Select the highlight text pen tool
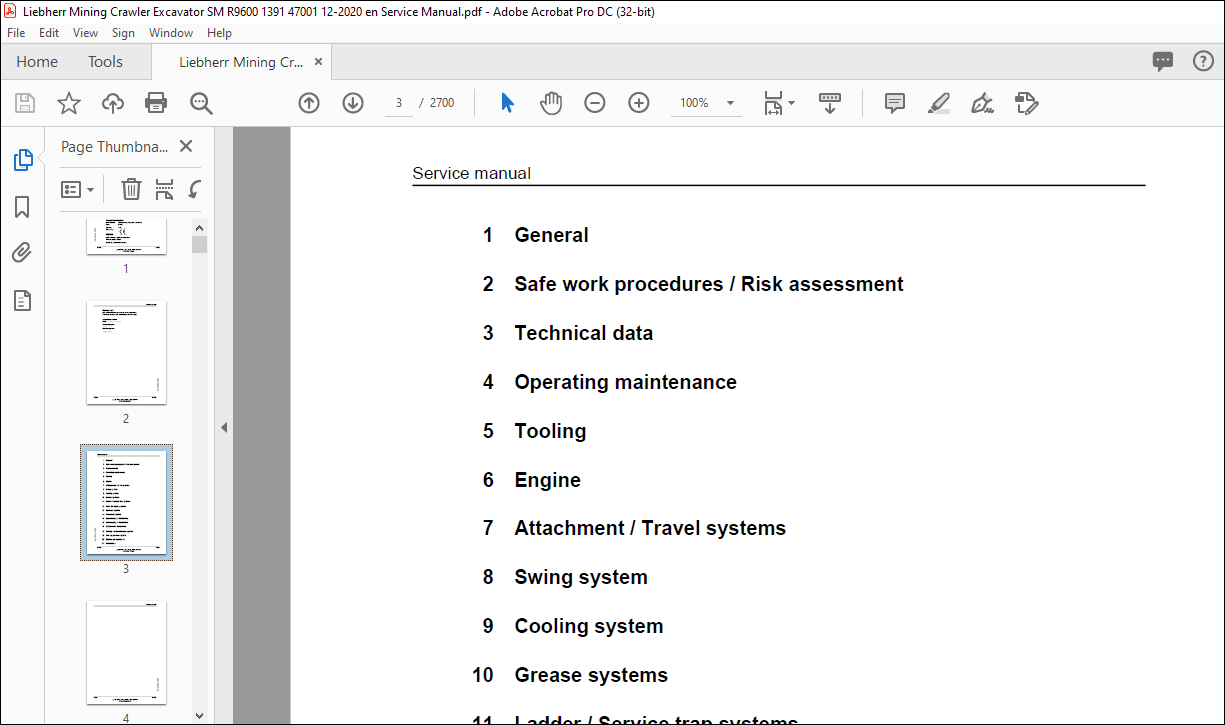The height and width of the screenshot is (725, 1225). pyautogui.click(x=939, y=103)
